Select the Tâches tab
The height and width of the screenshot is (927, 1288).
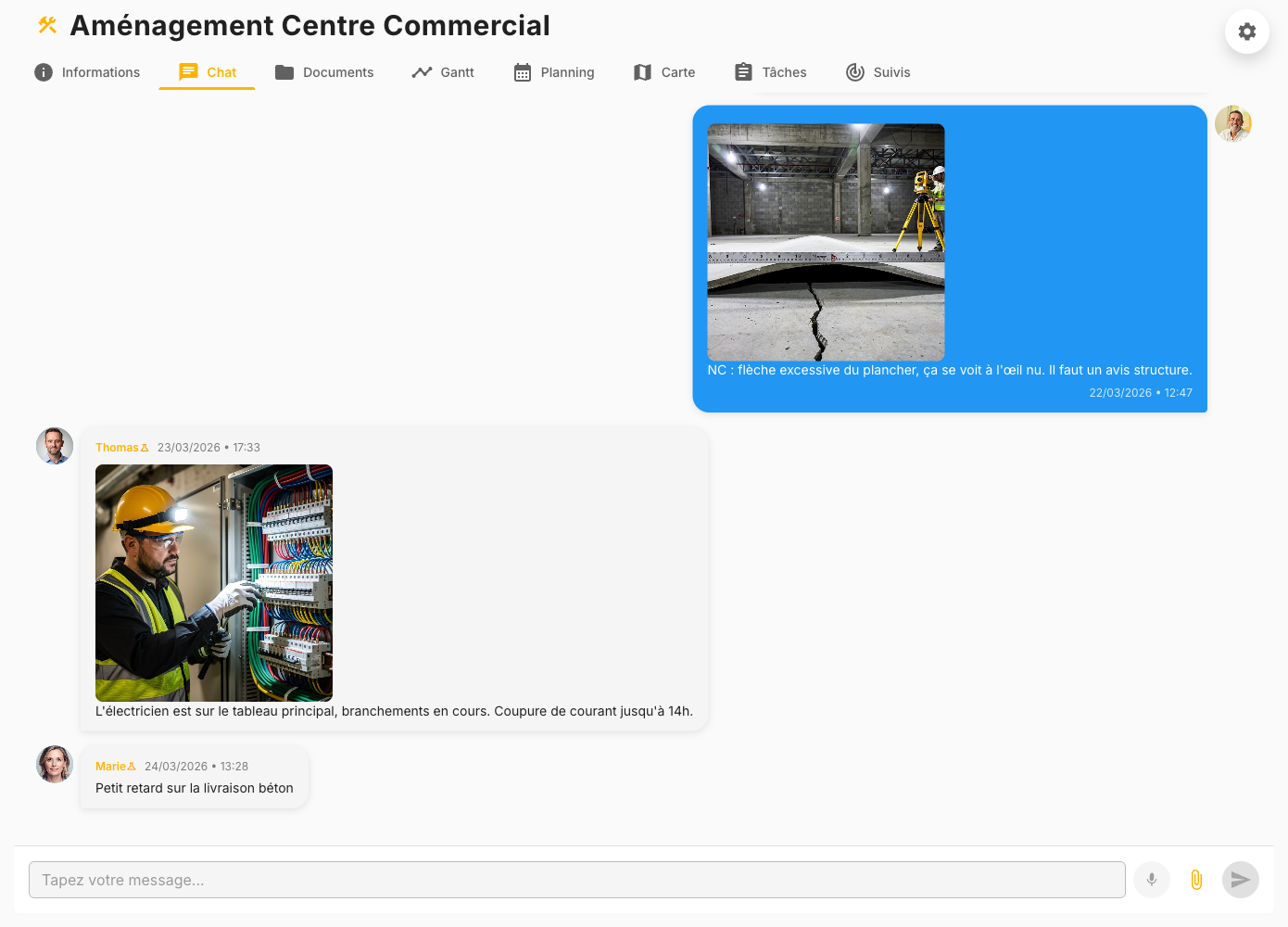click(770, 72)
